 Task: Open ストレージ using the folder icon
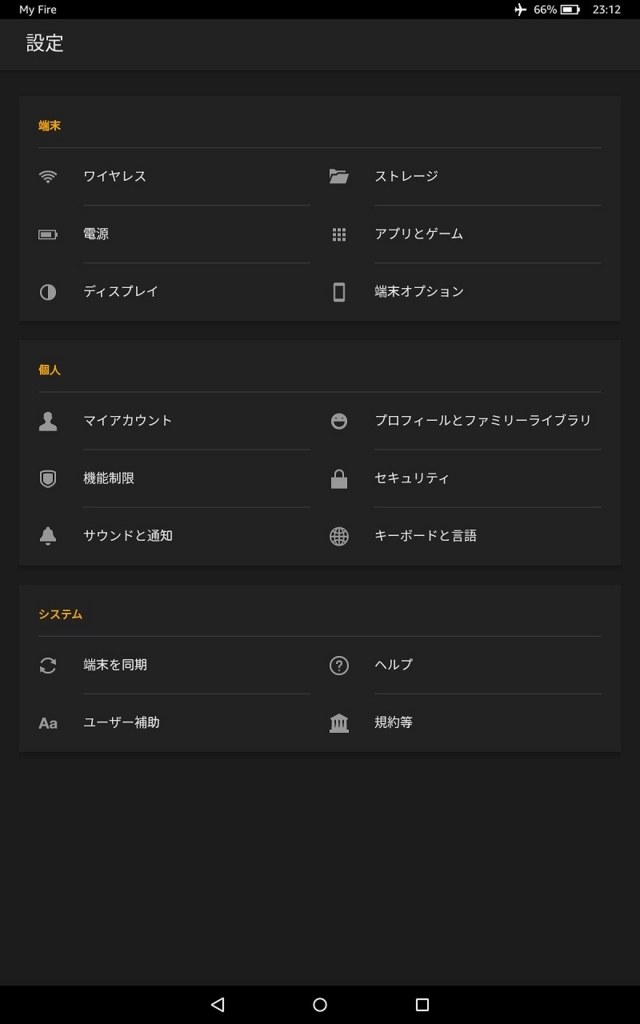338,176
